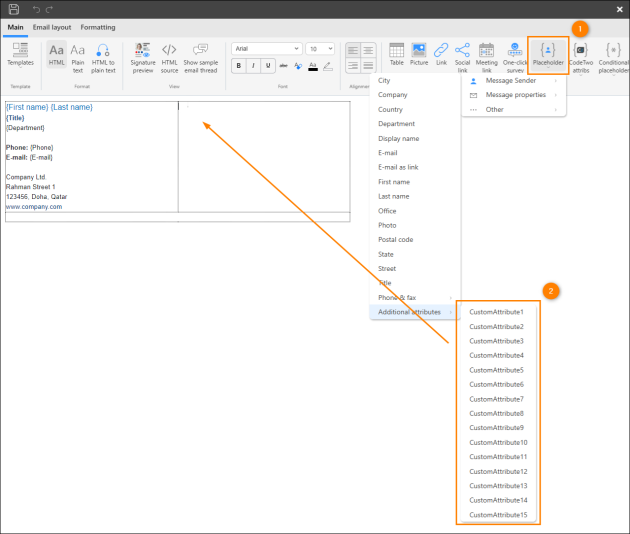Viewport: 630px width, 534px height.
Task: Pick the highlight color pen
Action: click(328, 66)
